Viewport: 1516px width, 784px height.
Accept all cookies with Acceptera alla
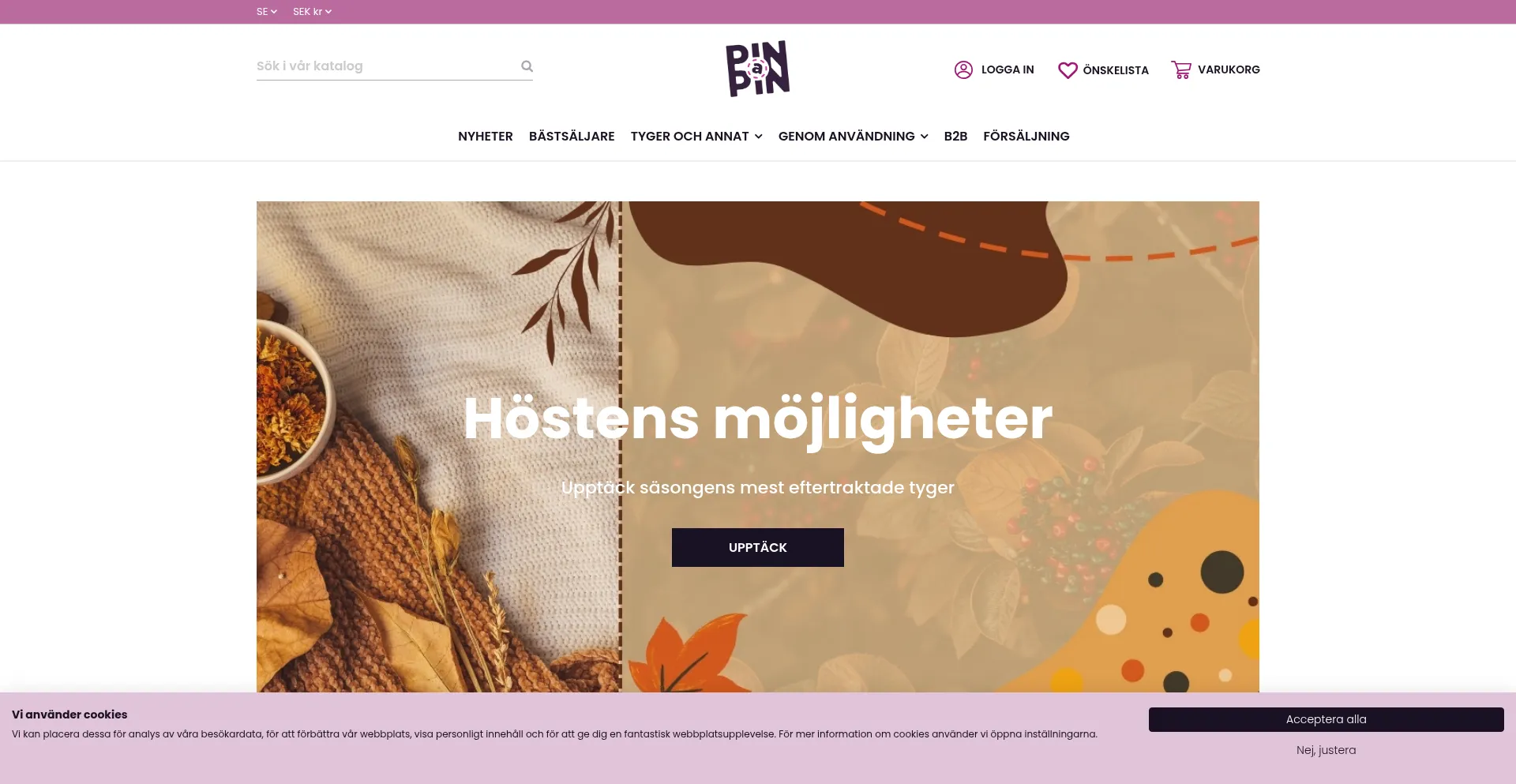point(1326,719)
